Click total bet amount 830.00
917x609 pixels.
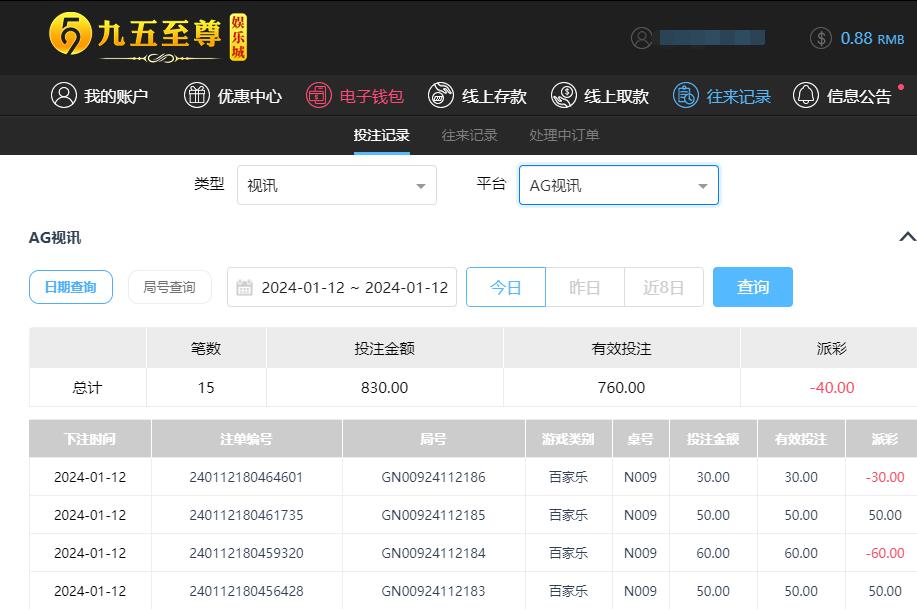(x=384, y=388)
